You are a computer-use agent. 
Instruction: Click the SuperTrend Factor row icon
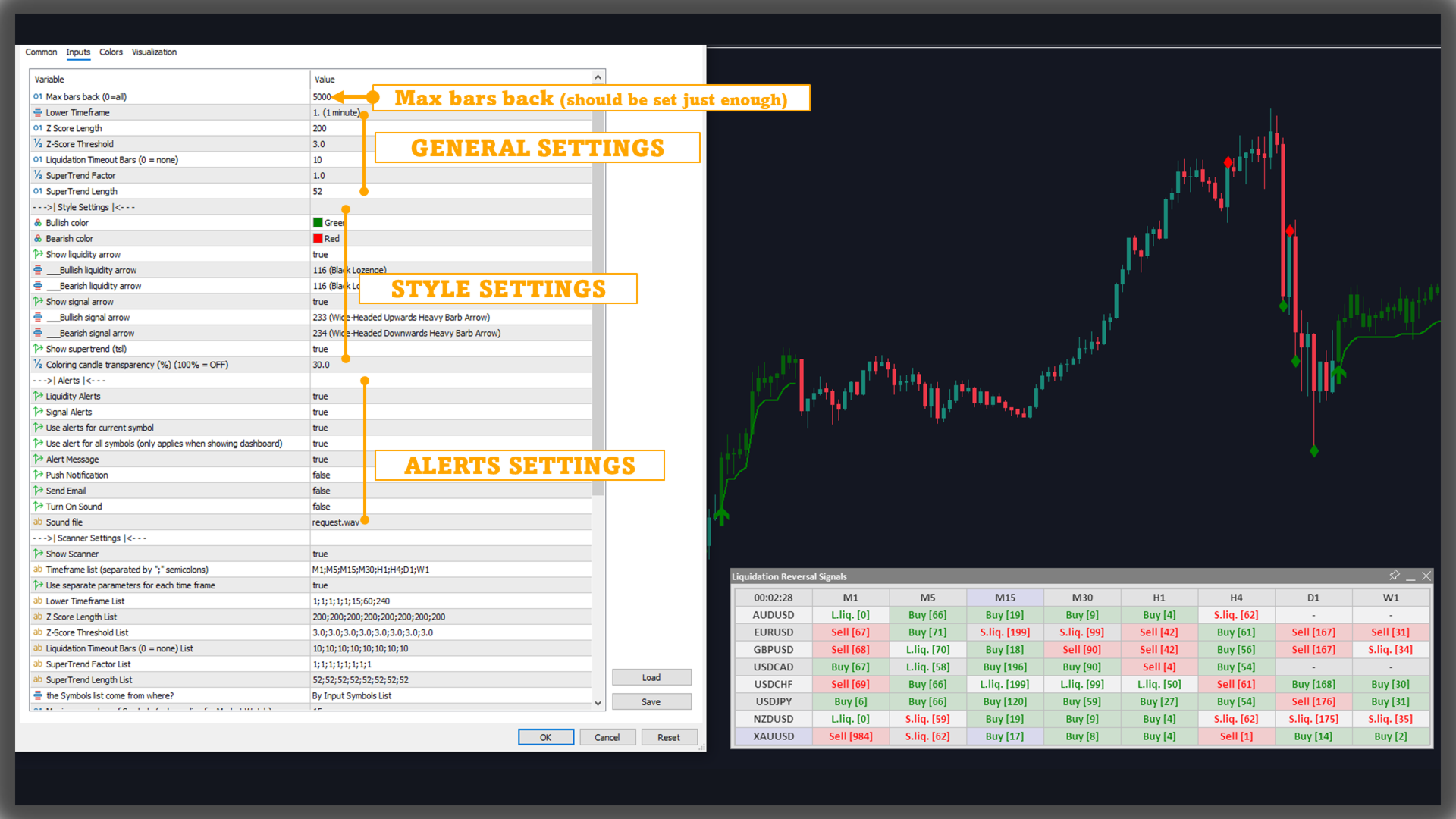[x=38, y=175]
